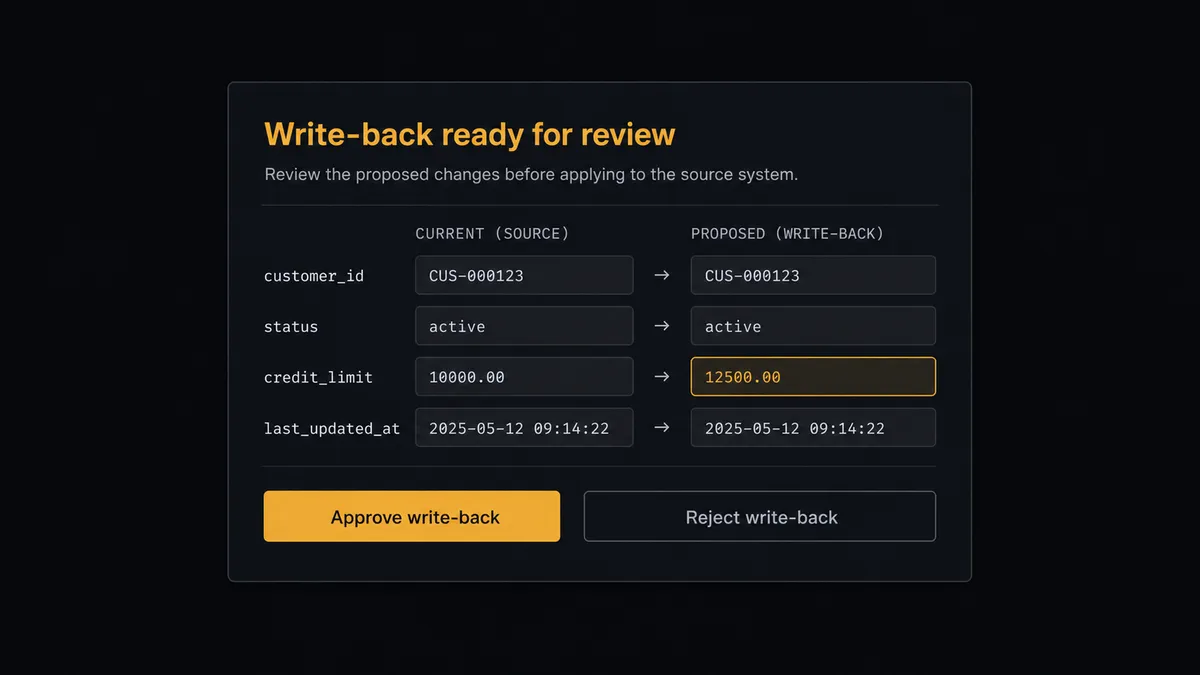The height and width of the screenshot is (675, 1200).
Task: Click the 'CURRENT (SOURCE)' column header
Action: coord(492,234)
